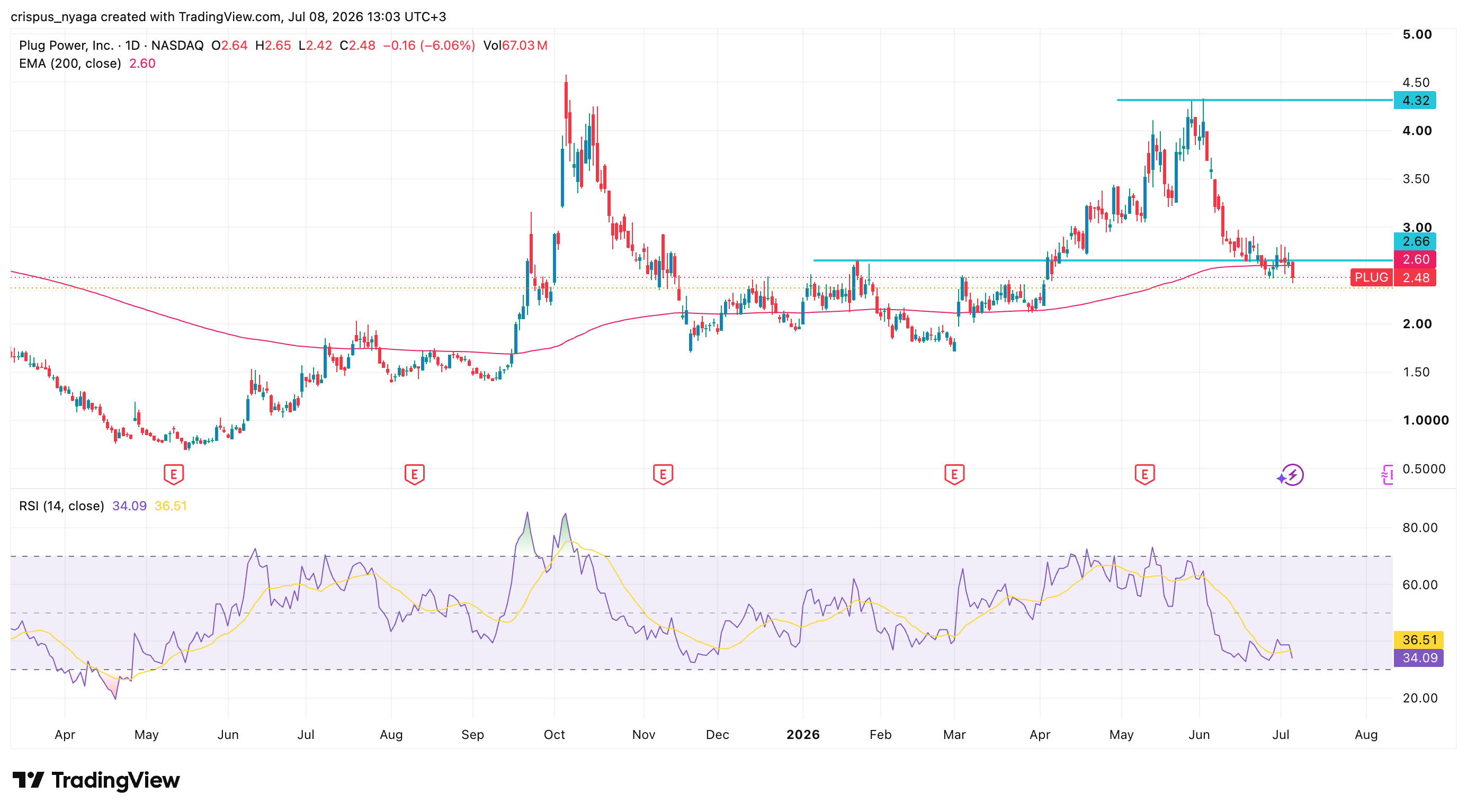Click the earnings marker below November

pos(663,474)
